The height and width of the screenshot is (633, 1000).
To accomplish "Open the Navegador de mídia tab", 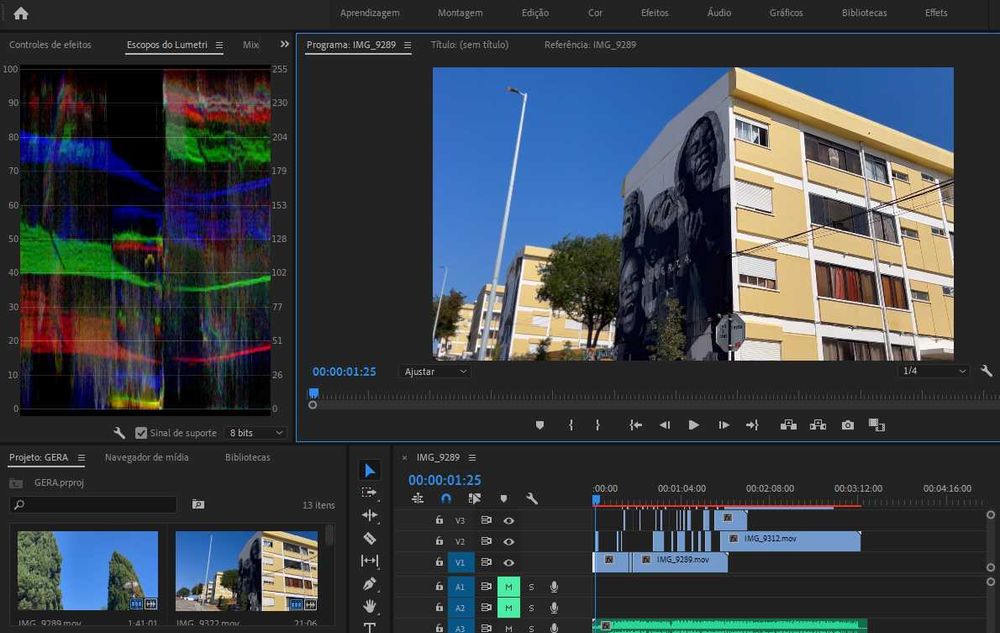I will pos(146,457).
